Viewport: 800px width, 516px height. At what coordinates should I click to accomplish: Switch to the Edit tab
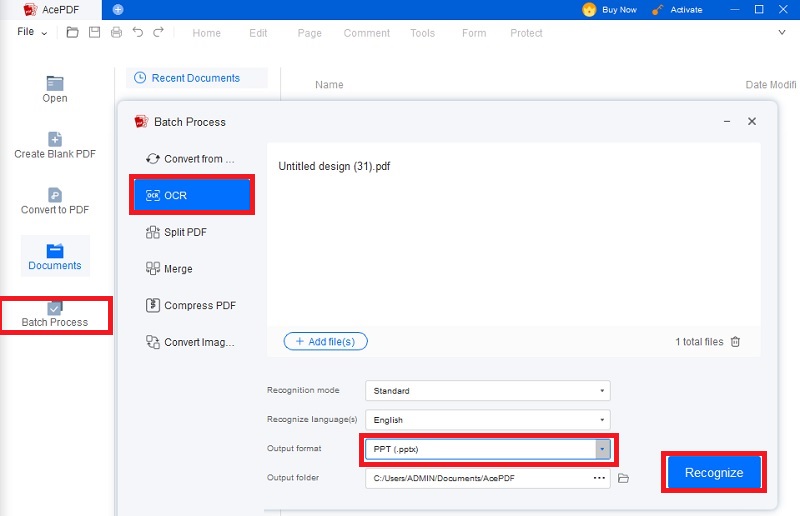coord(258,33)
